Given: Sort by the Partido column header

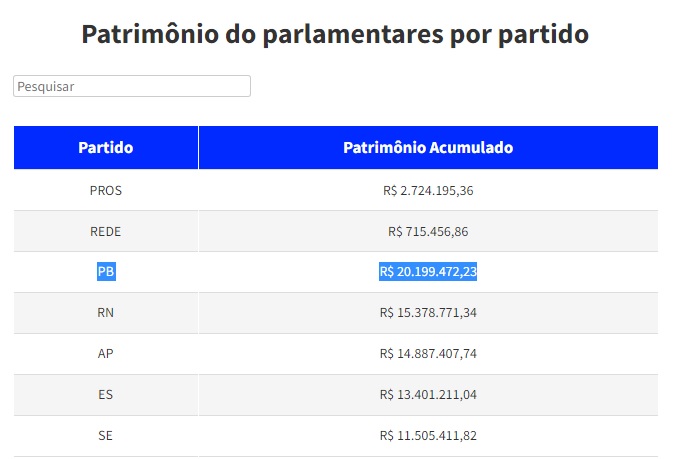Looking at the screenshot, I should point(106,148).
